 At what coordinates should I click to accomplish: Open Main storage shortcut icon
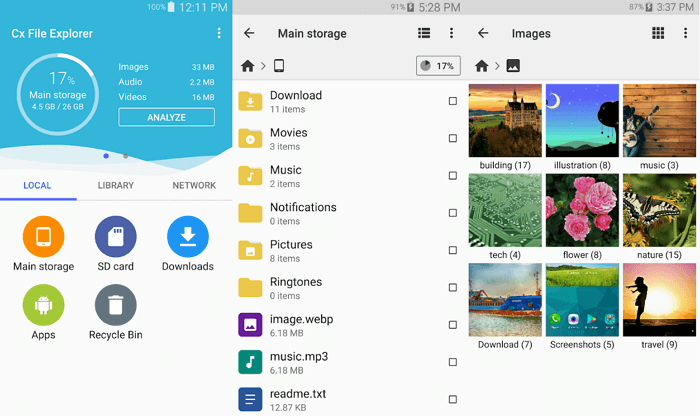pyautogui.click(x=43, y=237)
